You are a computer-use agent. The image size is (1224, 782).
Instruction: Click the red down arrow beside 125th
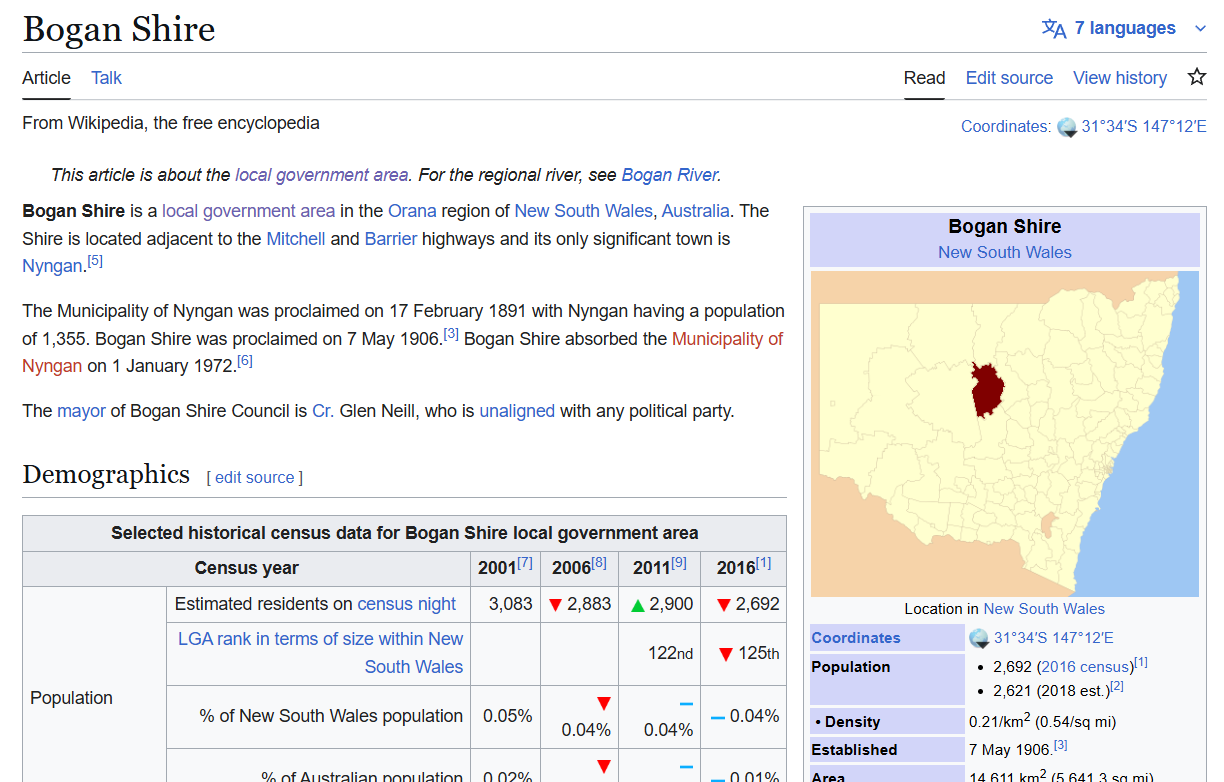tap(726, 655)
